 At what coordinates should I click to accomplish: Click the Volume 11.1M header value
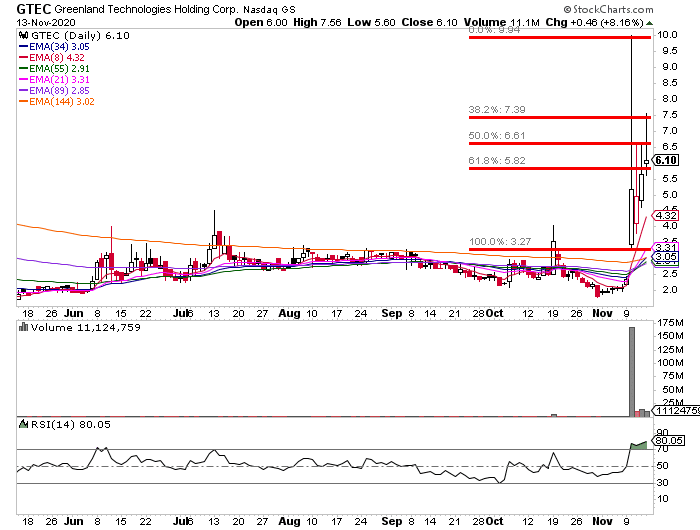point(501,22)
